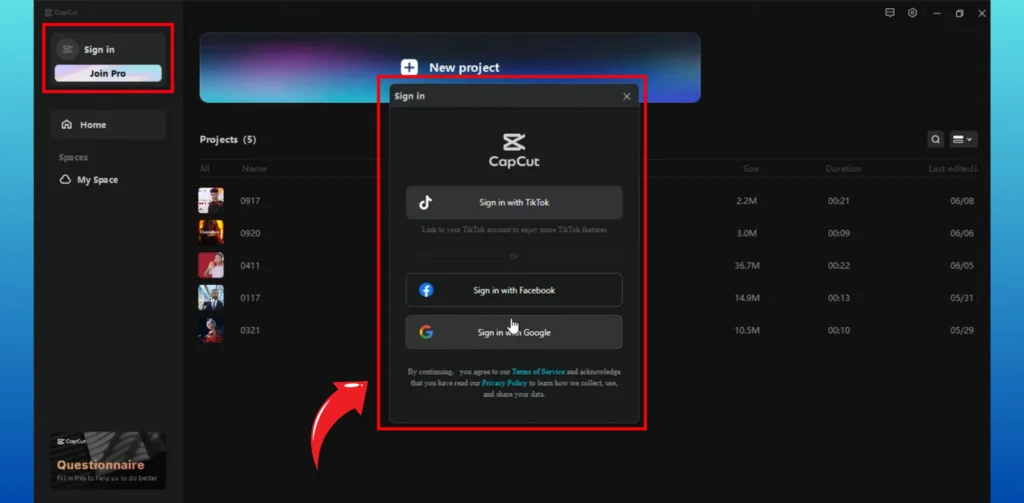Select project name 0117

[x=250, y=298]
